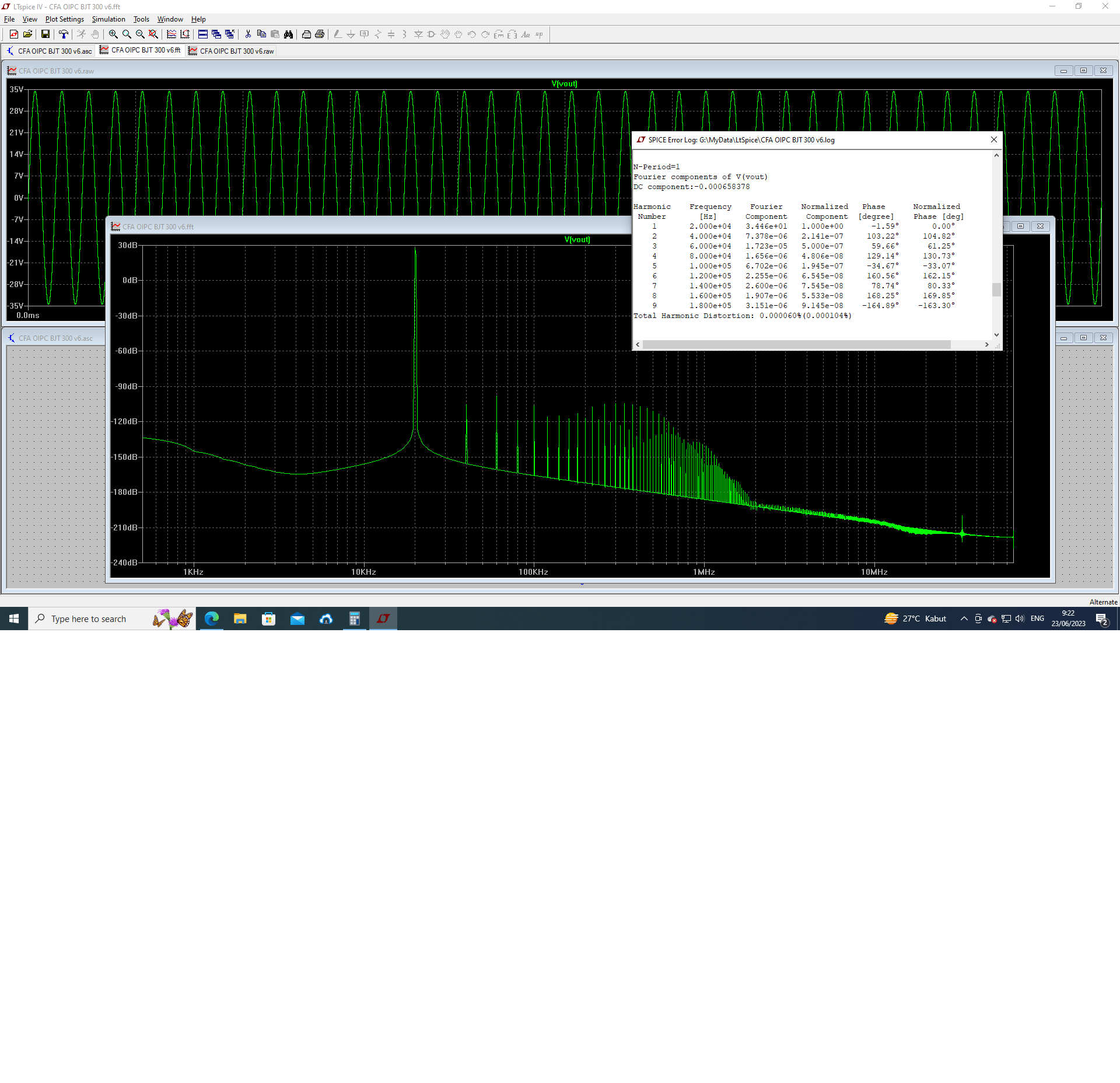Click the Tile Windows icon
The height and width of the screenshot is (1083, 1120).
pos(203,34)
